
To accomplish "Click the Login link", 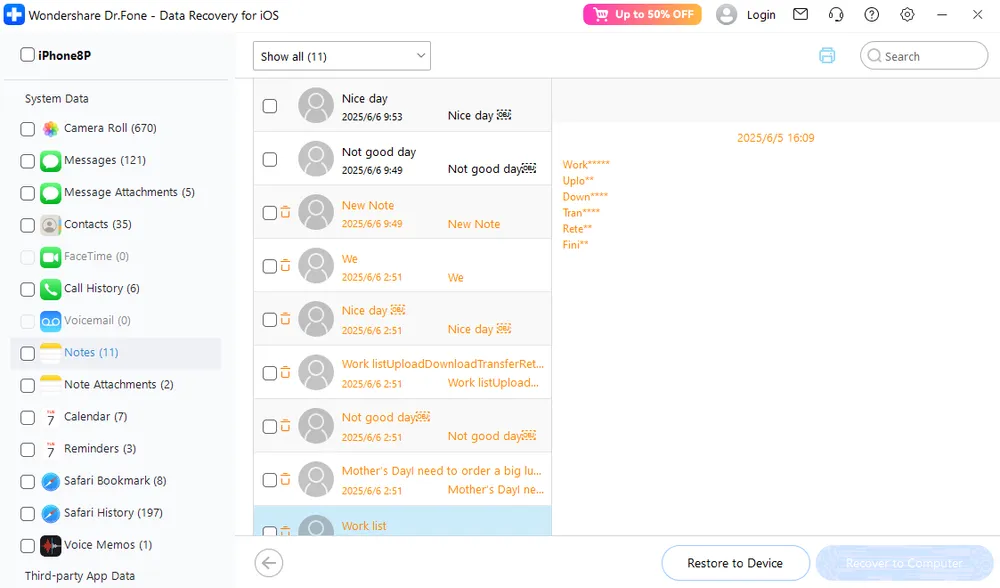I will click(x=760, y=15).
